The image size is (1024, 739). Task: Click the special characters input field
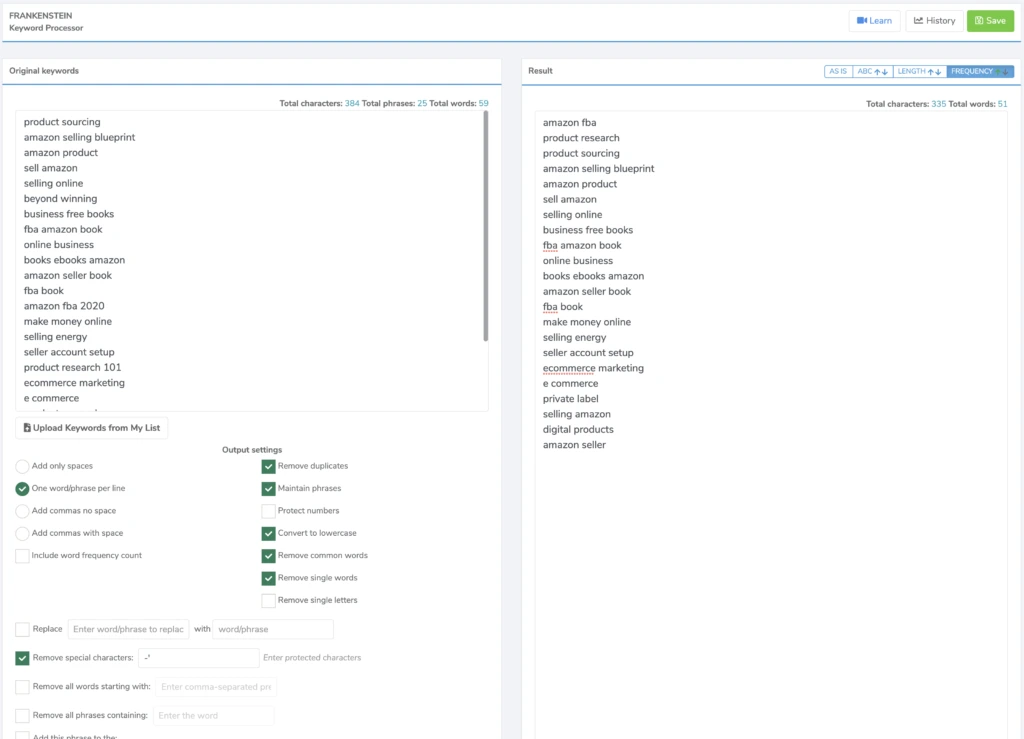[x=199, y=658]
